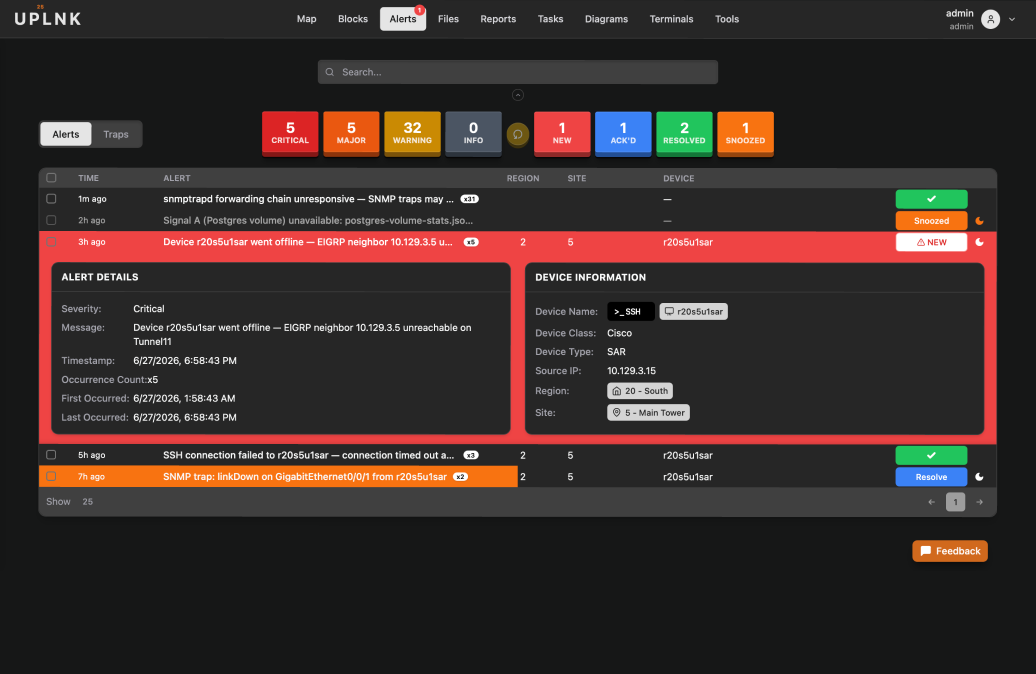Click the x5 occurrence badge on offline alert
This screenshot has width=1036, height=674.
[x=470, y=242]
